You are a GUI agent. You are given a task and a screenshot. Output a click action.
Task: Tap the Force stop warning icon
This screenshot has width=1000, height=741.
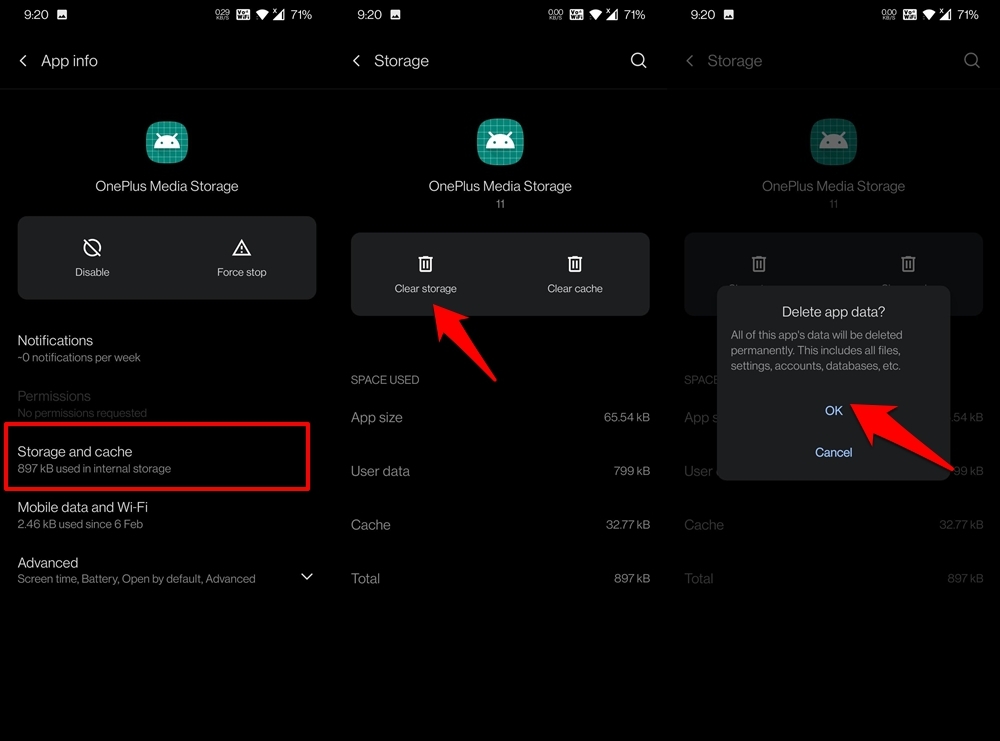(241, 247)
